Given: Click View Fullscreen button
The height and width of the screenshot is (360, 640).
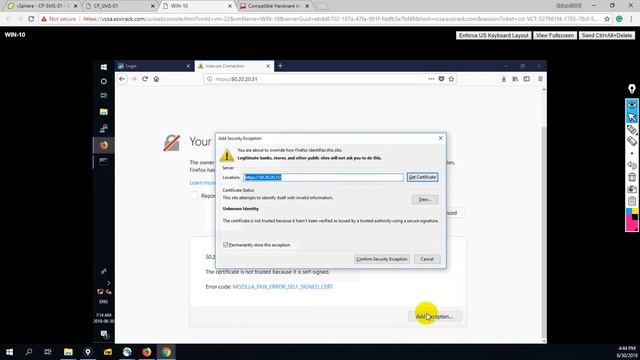Looking at the screenshot, I should [x=555, y=36].
